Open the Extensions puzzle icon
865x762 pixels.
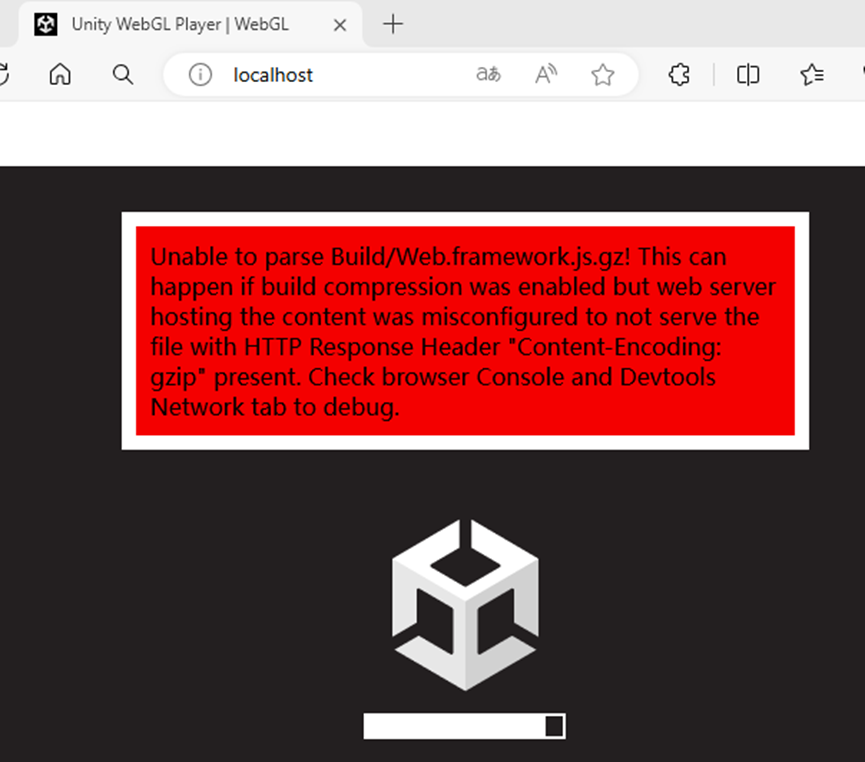679,74
